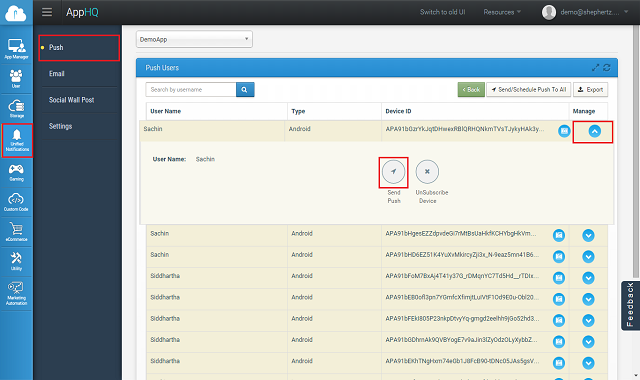The height and width of the screenshot is (380, 640).
Task: Click the green Back button
Action: (x=471, y=89)
